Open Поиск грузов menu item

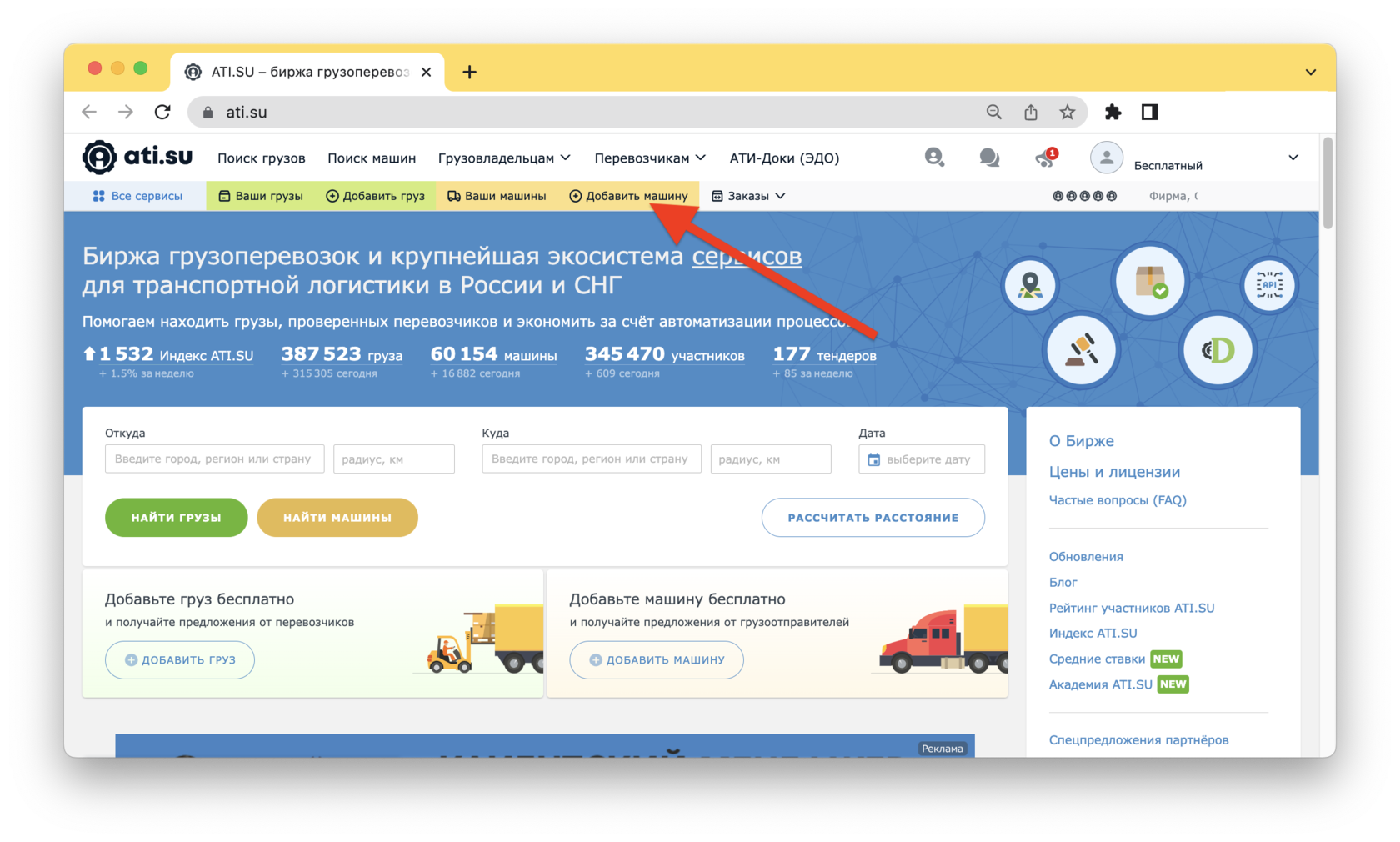(x=262, y=158)
